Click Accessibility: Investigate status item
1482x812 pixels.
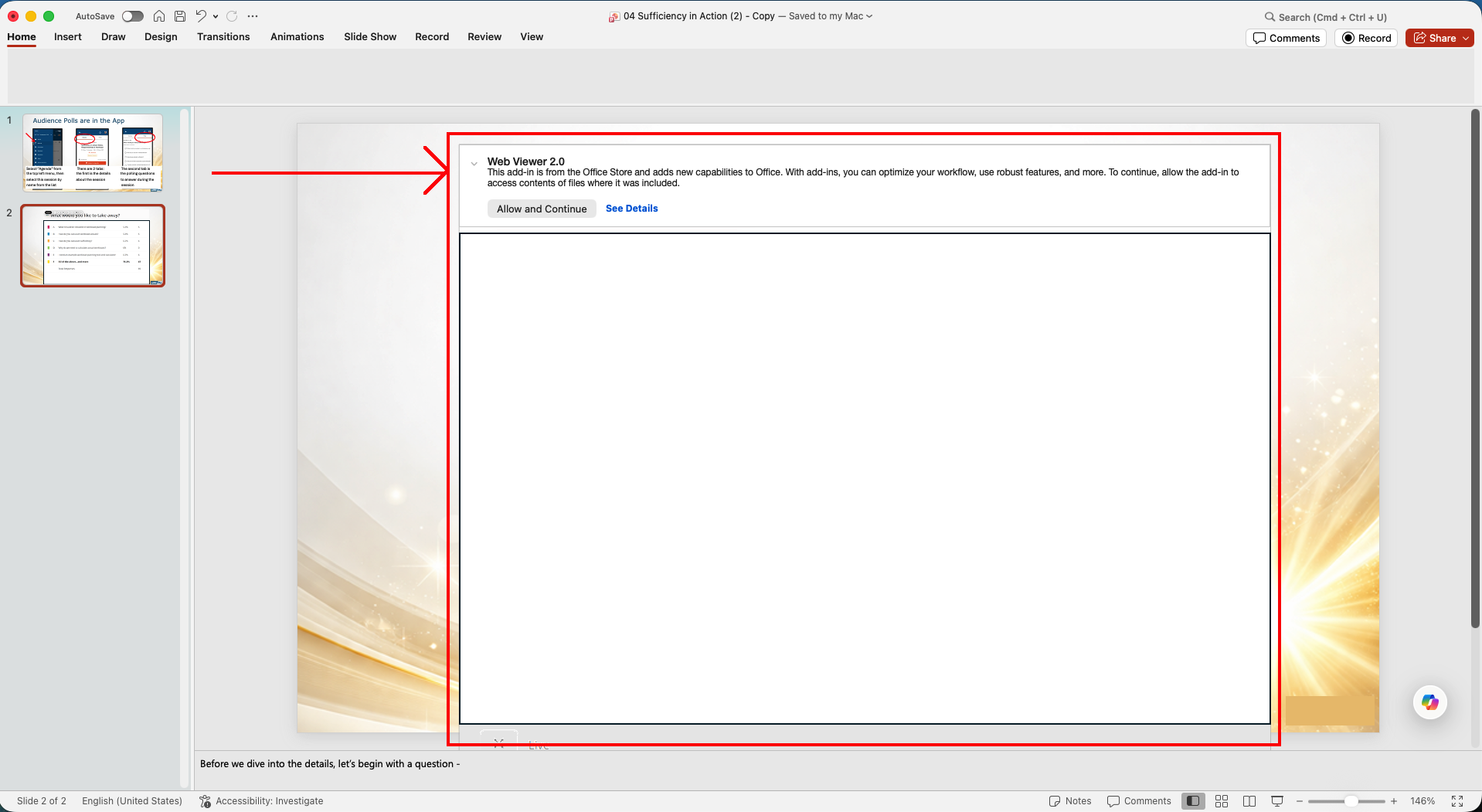pyautogui.click(x=261, y=801)
